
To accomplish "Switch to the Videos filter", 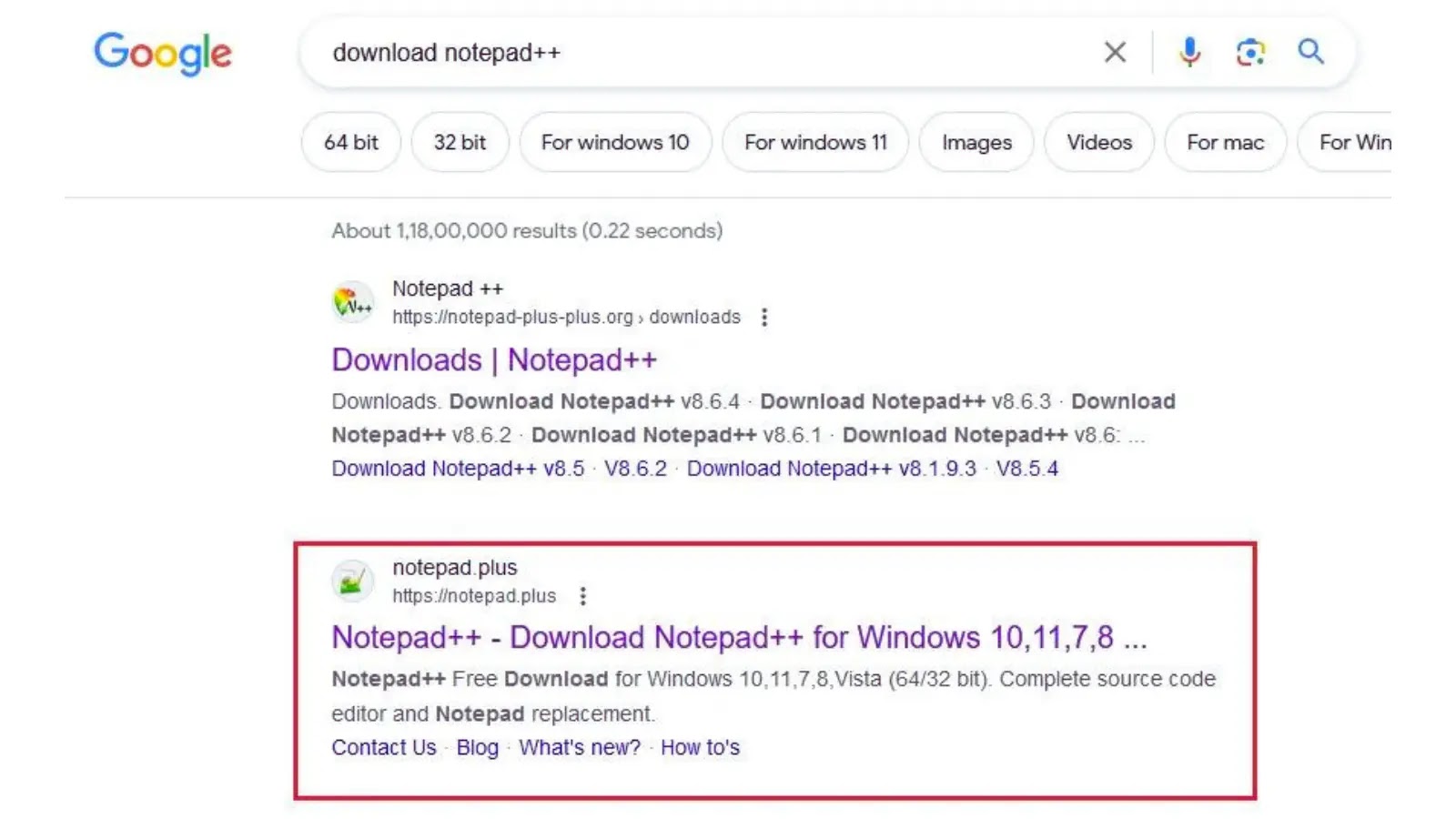I will click(x=1099, y=142).
